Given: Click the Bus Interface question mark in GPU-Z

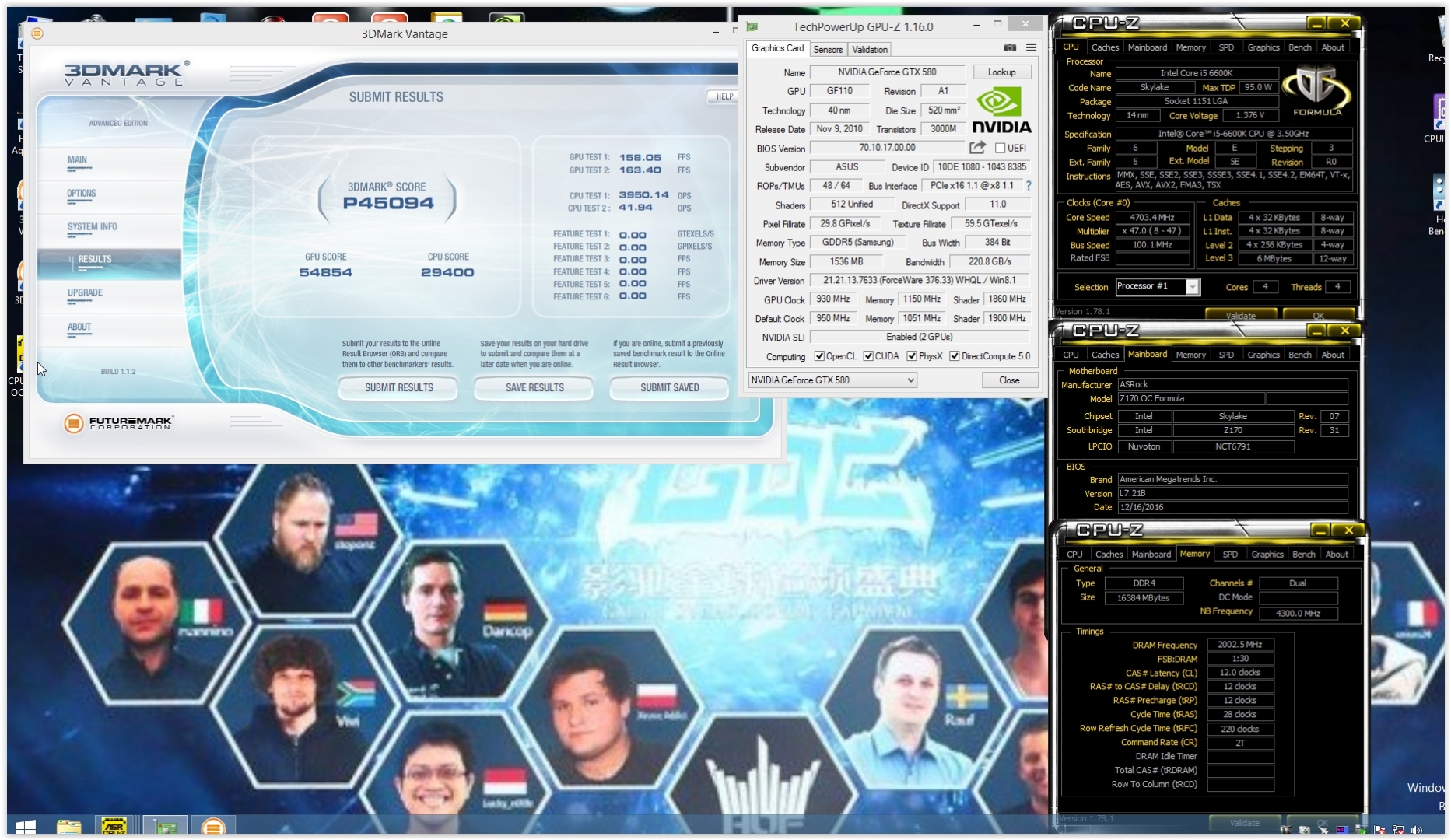Looking at the screenshot, I should tap(1029, 186).
